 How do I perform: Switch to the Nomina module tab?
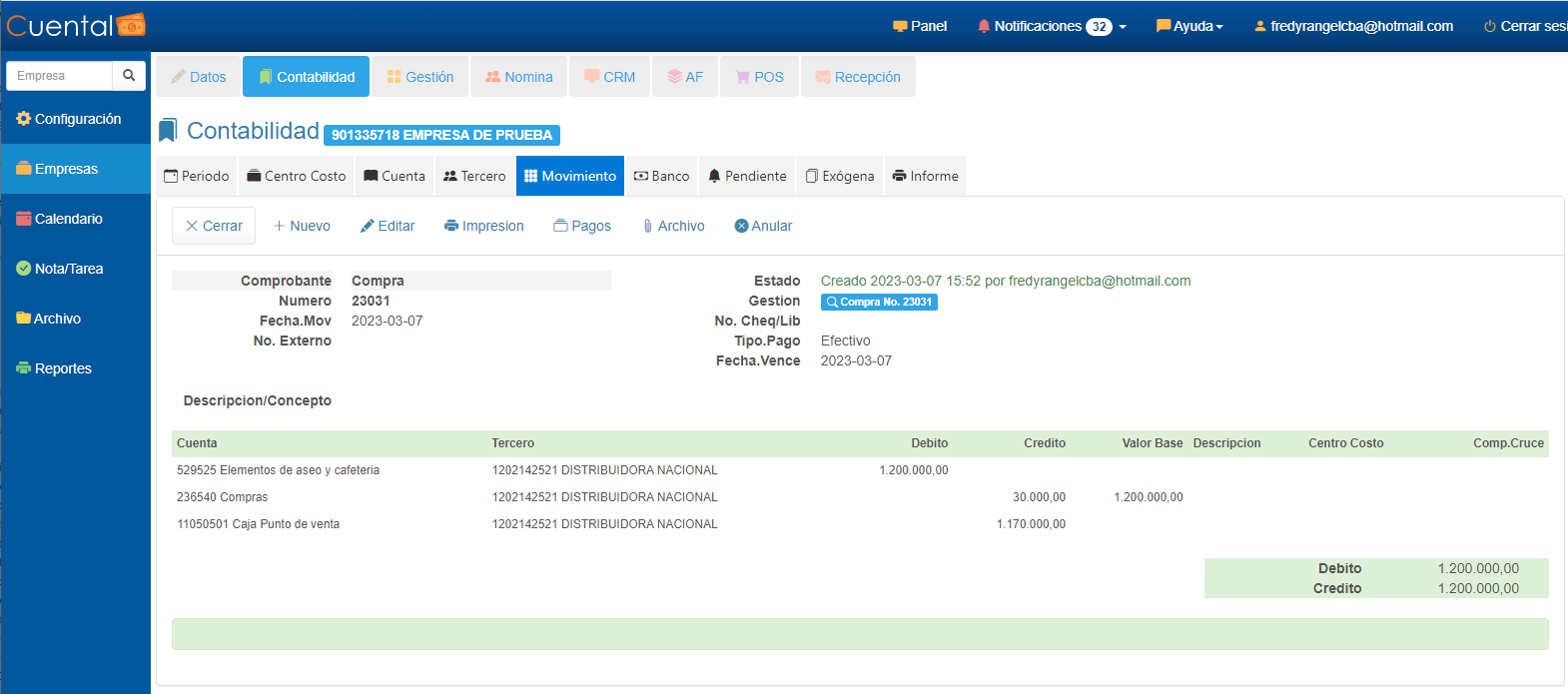pyautogui.click(x=519, y=77)
